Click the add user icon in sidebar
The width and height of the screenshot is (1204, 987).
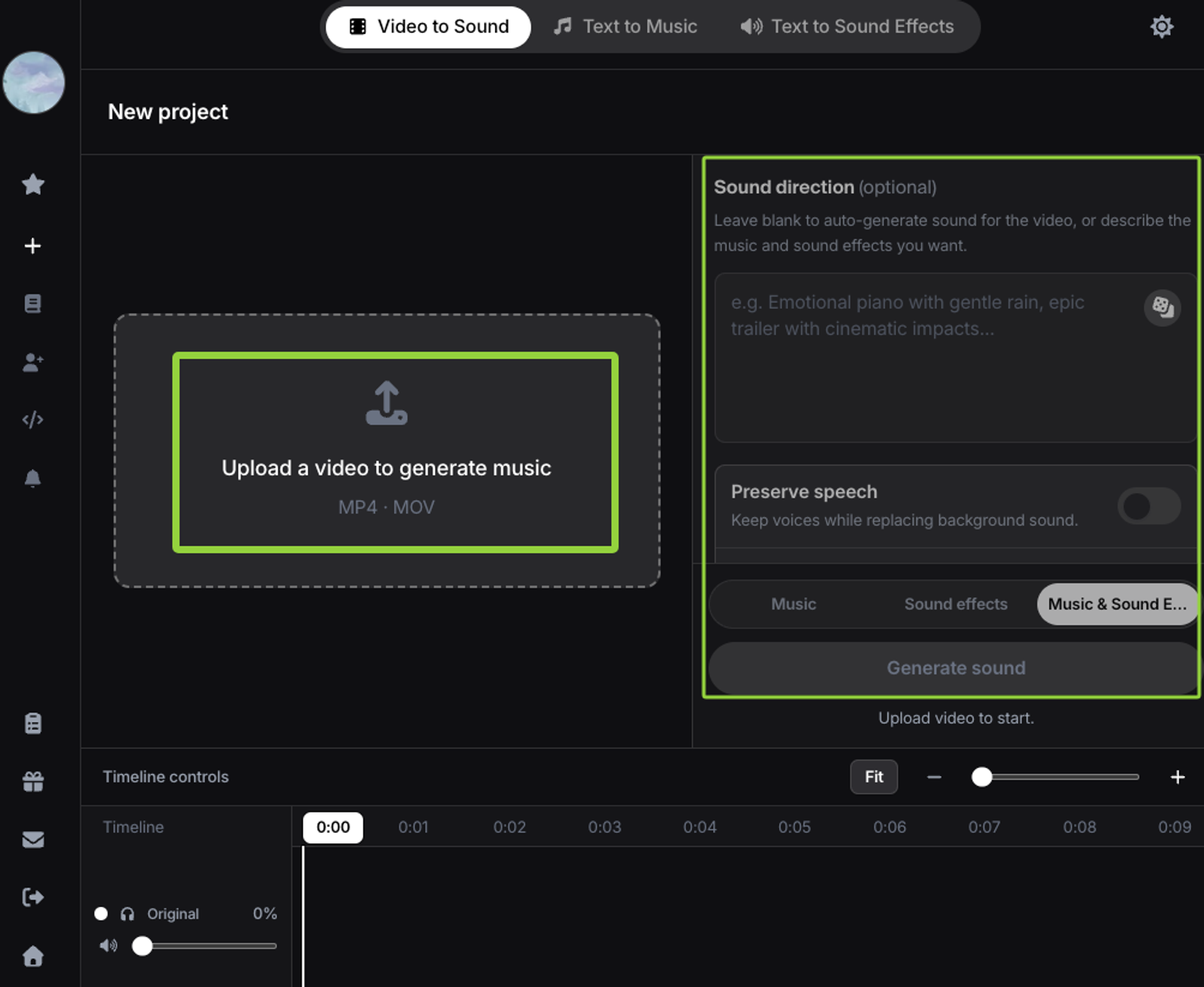point(32,363)
